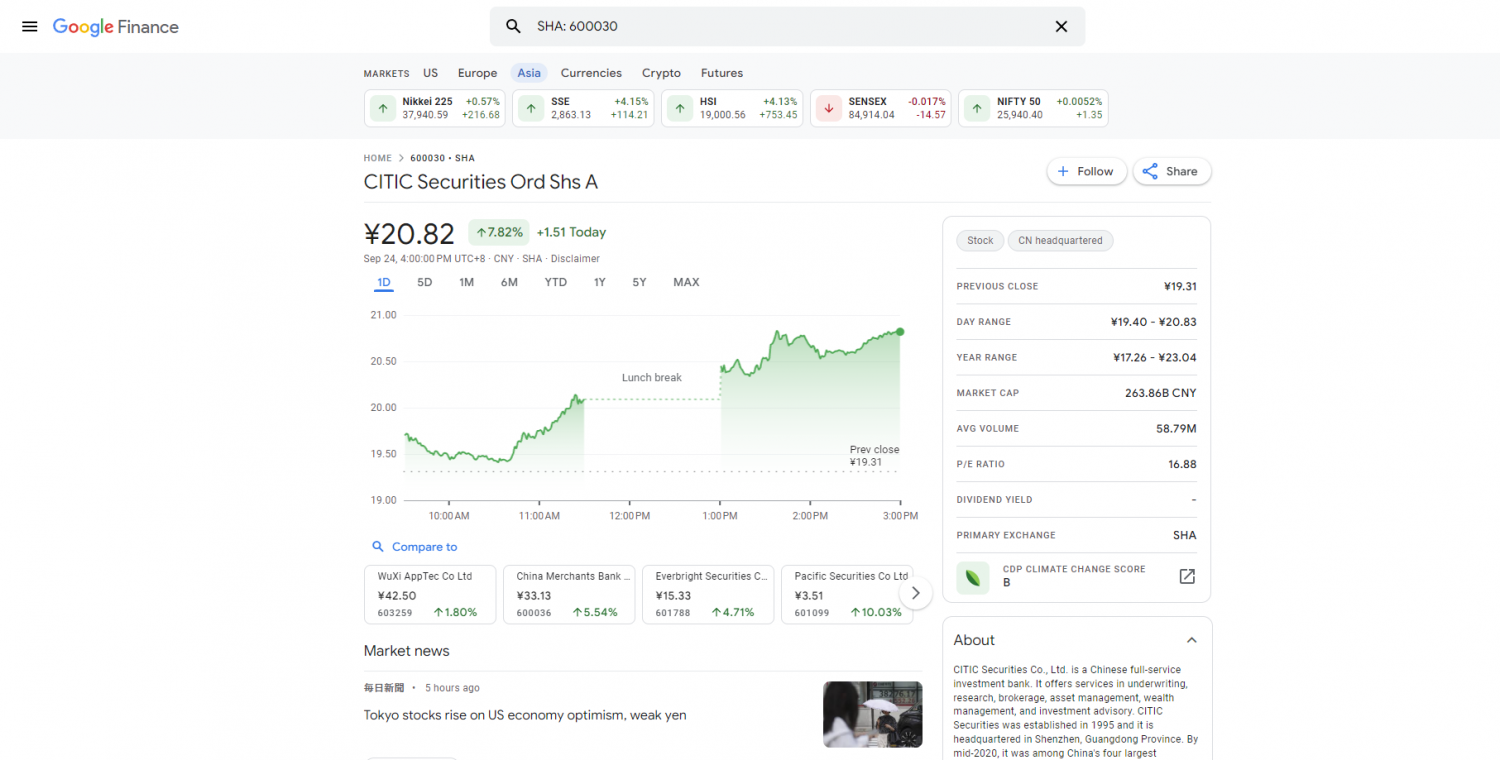This screenshot has width=1500, height=760.
Task: Click the Nikkei 225 up-arrow icon
Action: point(382,108)
